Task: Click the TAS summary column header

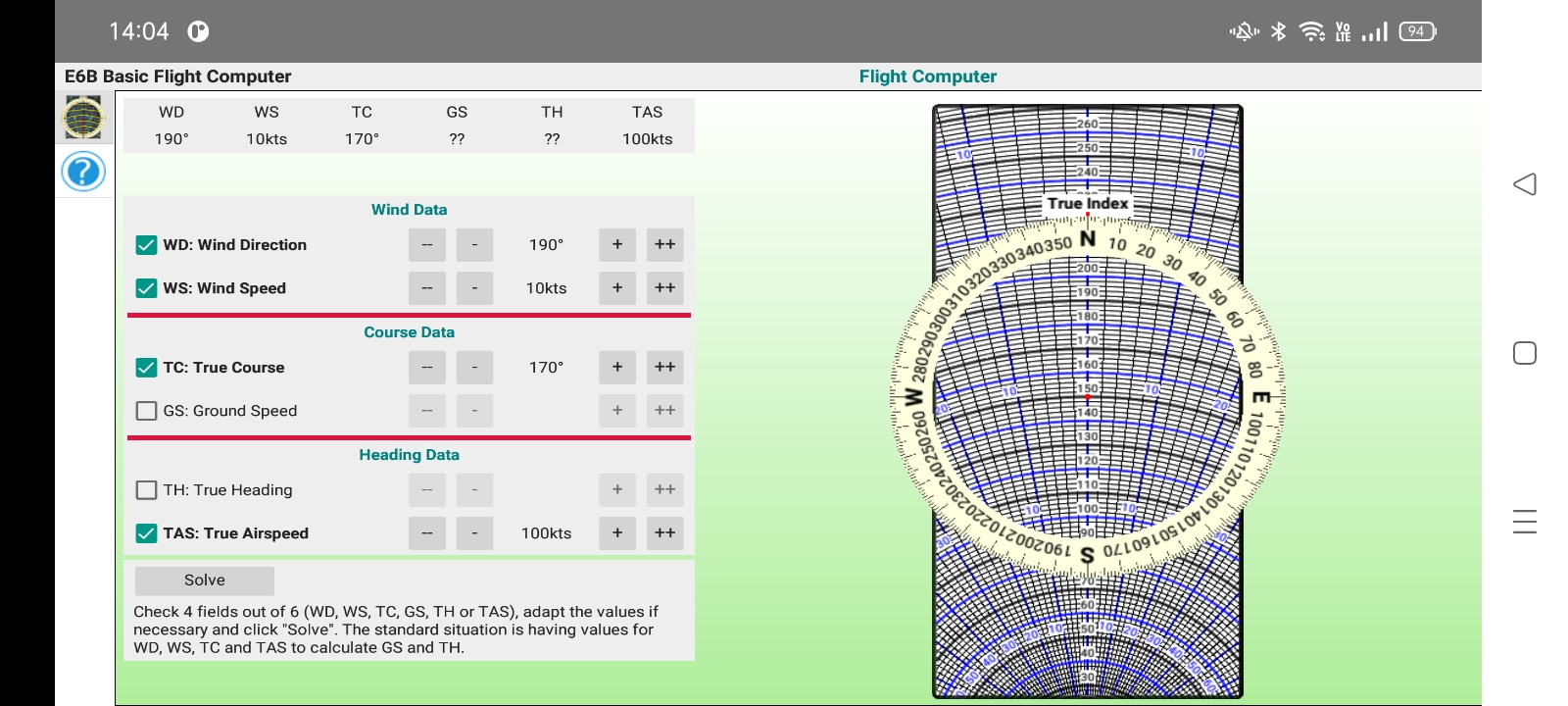Action: click(648, 113)
